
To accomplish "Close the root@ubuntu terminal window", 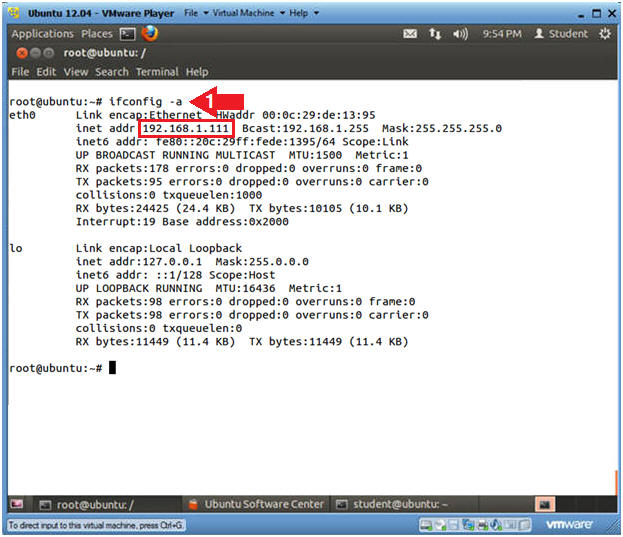I will pyautogui.click(x=22, y=53).
